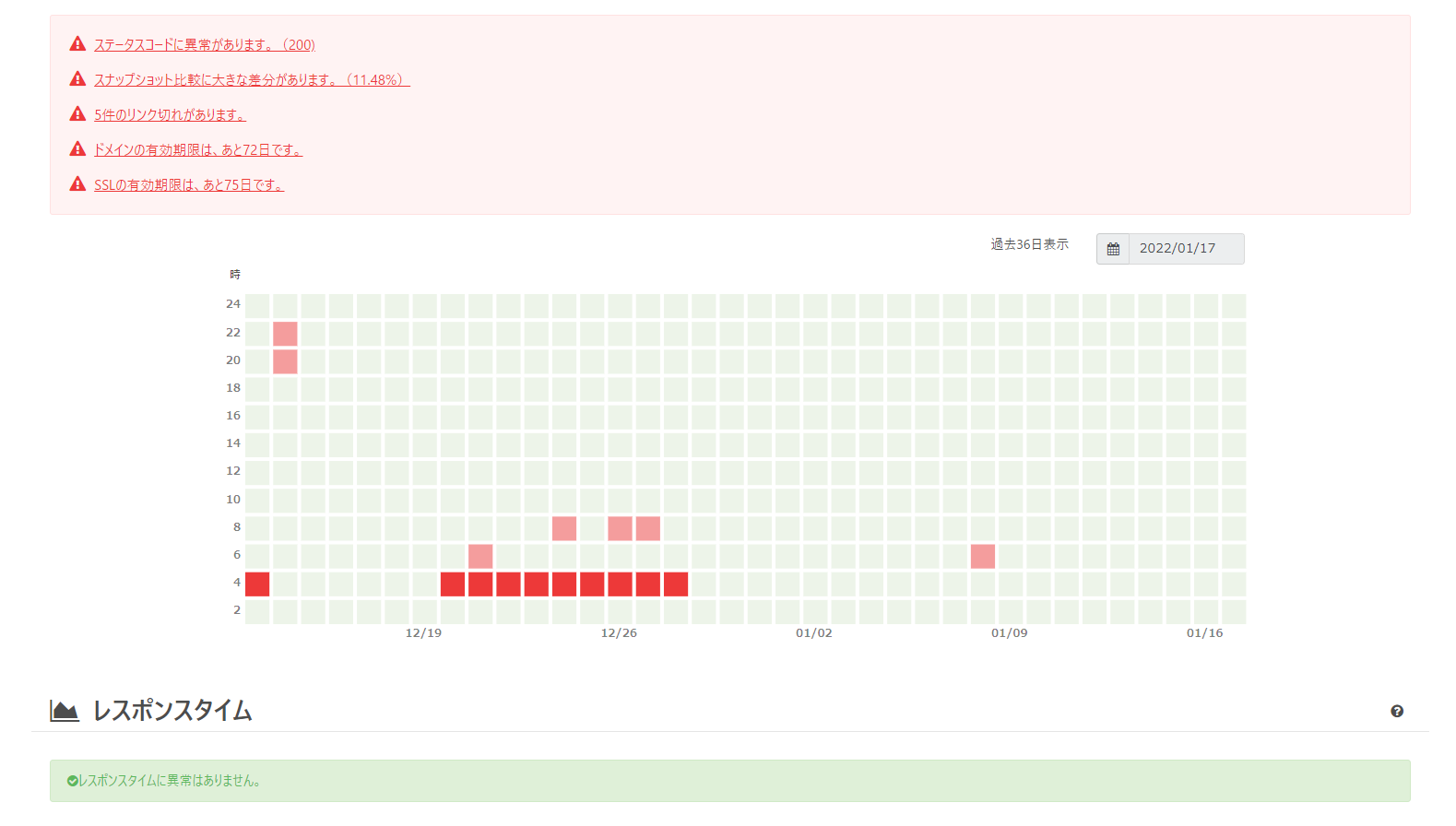Click warning icon beside SSL expiry alert
The height and width of the screenshot is (826, 1456).
tap(77, 184)
